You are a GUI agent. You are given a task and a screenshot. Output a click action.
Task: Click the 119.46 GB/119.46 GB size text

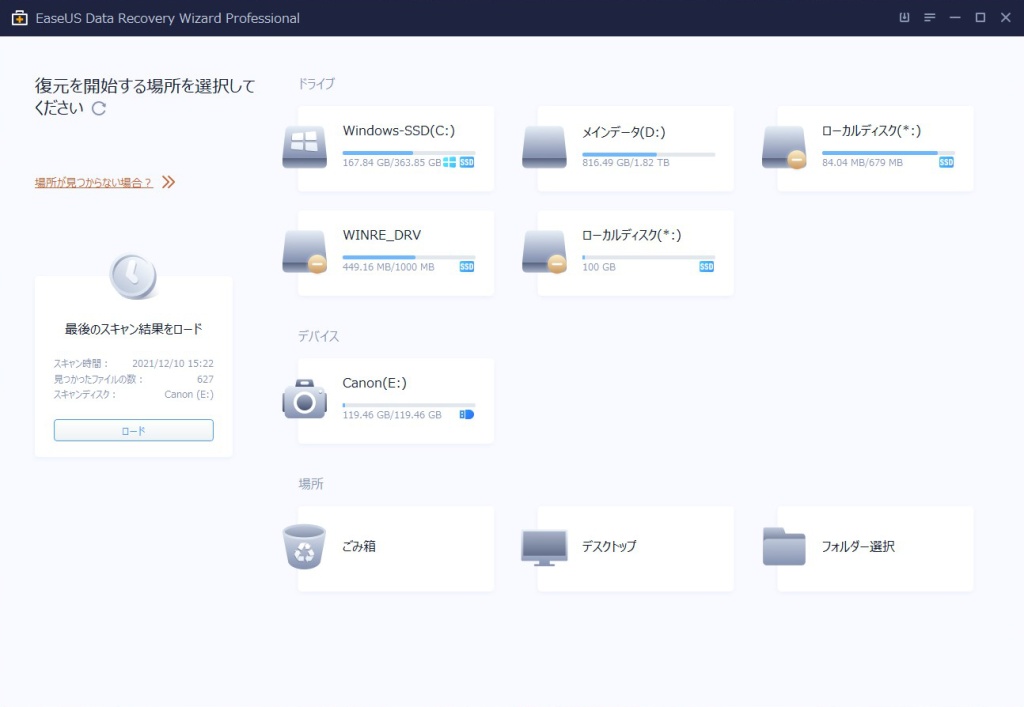coord(392,415)
